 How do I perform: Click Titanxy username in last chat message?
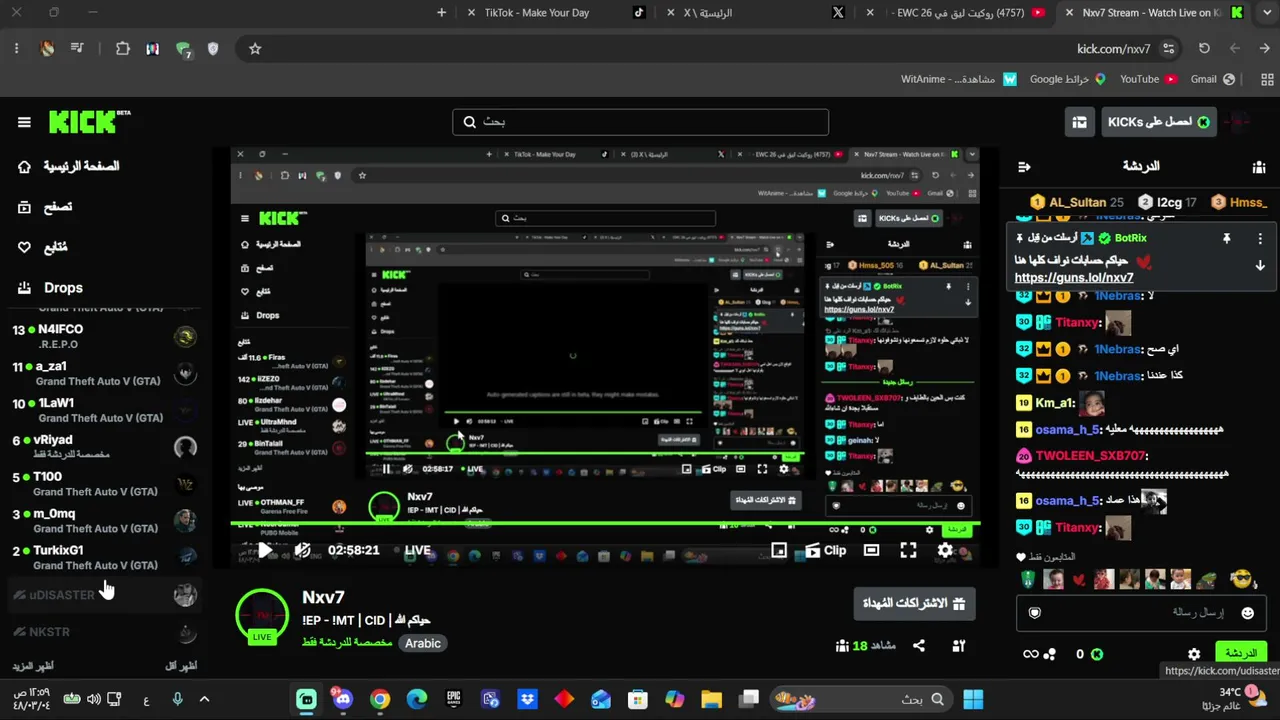point(1078,527)
